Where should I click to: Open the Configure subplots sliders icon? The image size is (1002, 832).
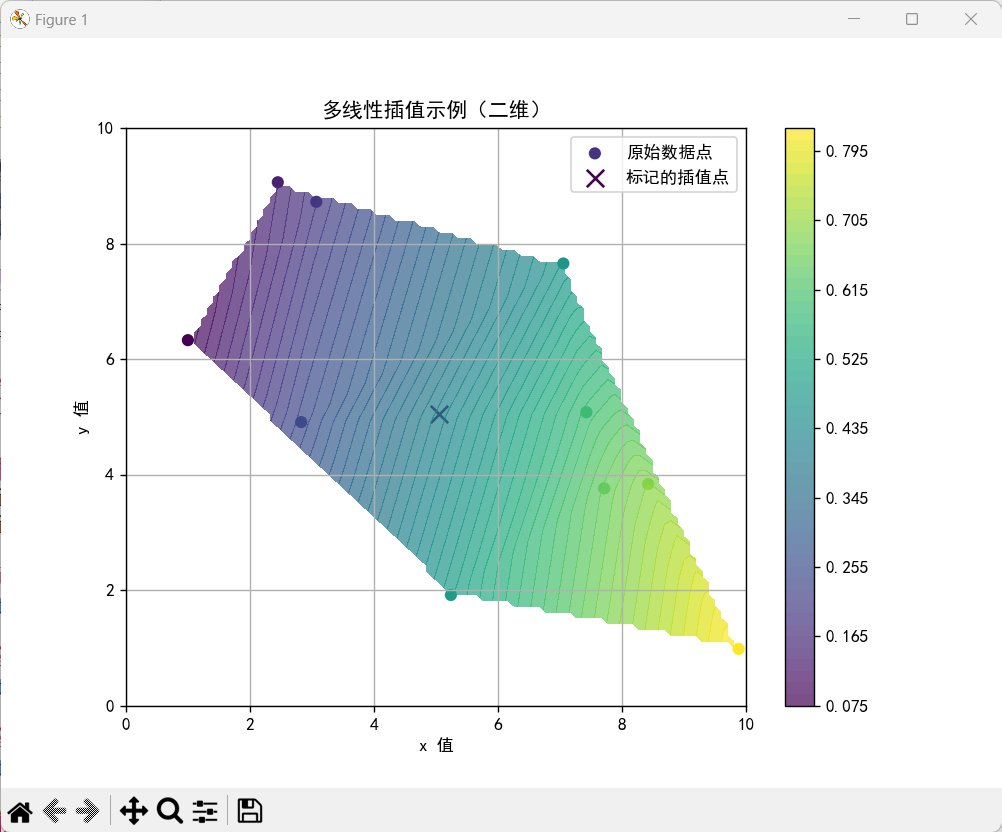205,810
